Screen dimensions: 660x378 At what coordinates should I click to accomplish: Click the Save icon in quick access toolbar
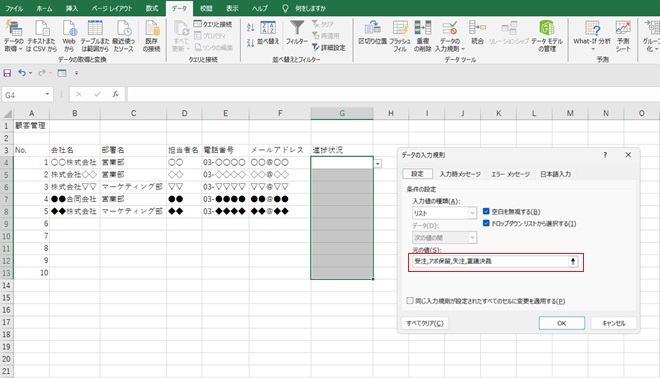point(7,73)
